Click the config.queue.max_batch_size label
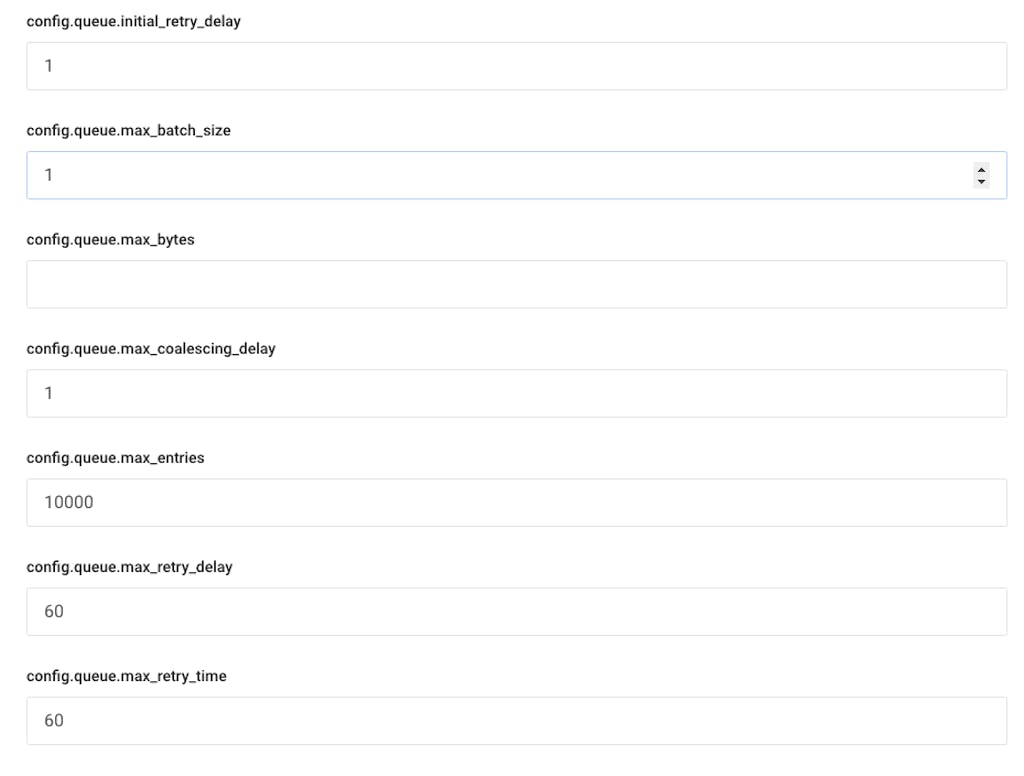 pos(128,130)
